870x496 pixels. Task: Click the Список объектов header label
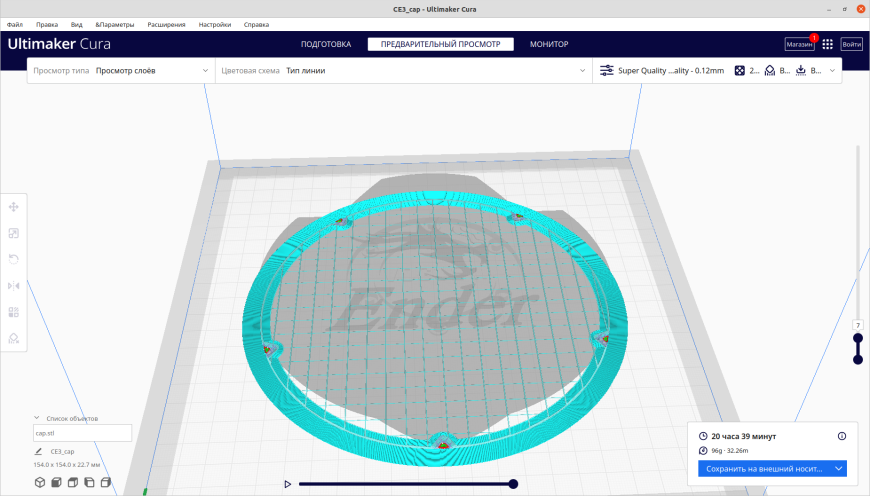pos(72,418)
